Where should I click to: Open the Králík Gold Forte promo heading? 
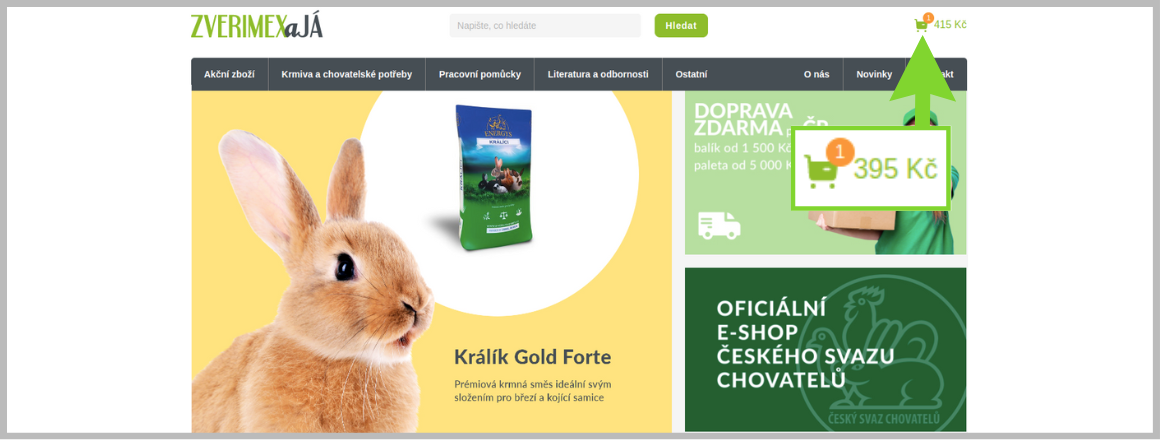pos(533,358)
